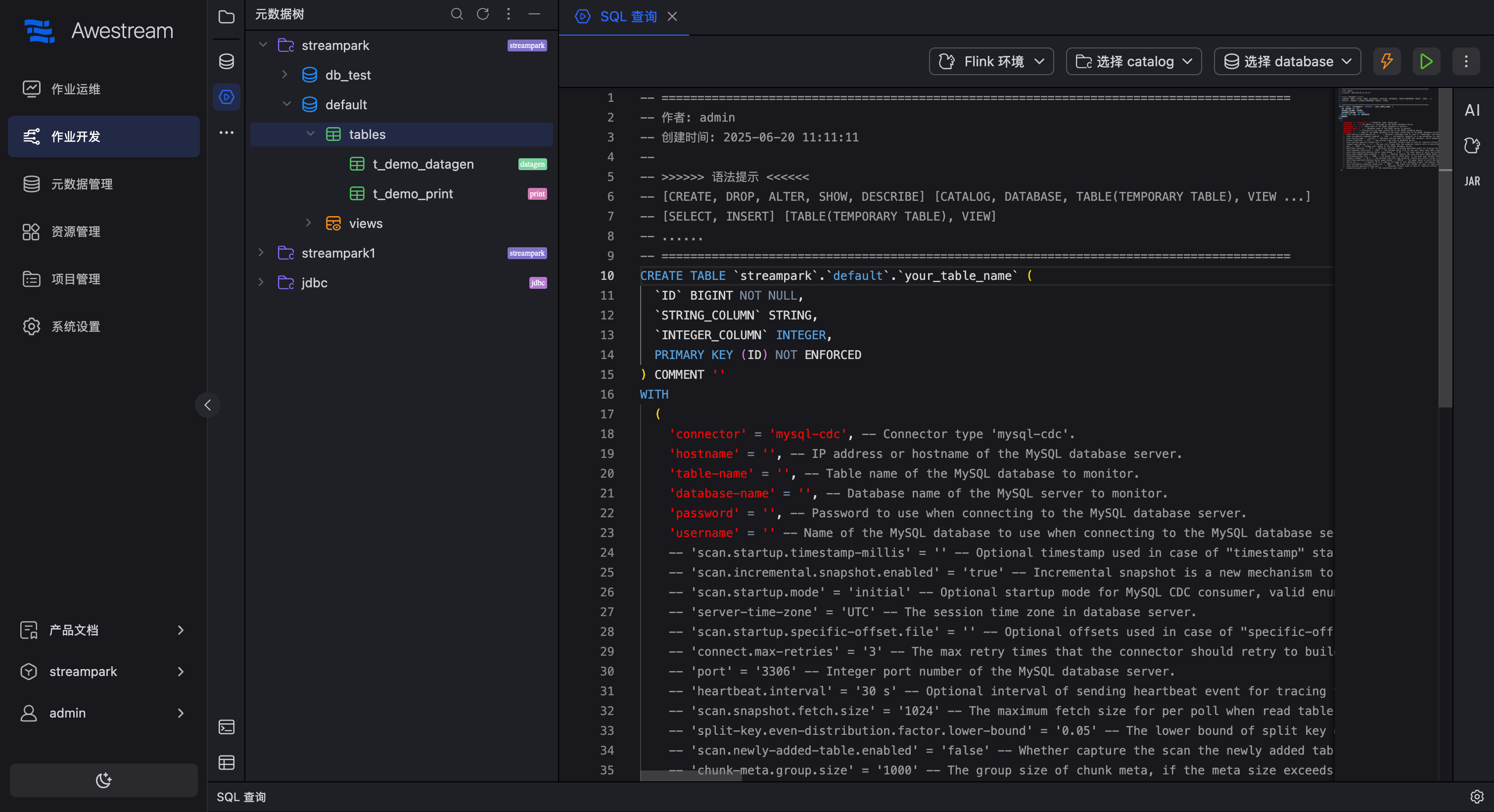Image resolution: width=1494 pixels, height=812 pixels.
Task: Switch to the SQL 查询 tab
Action: coord(627,17)
